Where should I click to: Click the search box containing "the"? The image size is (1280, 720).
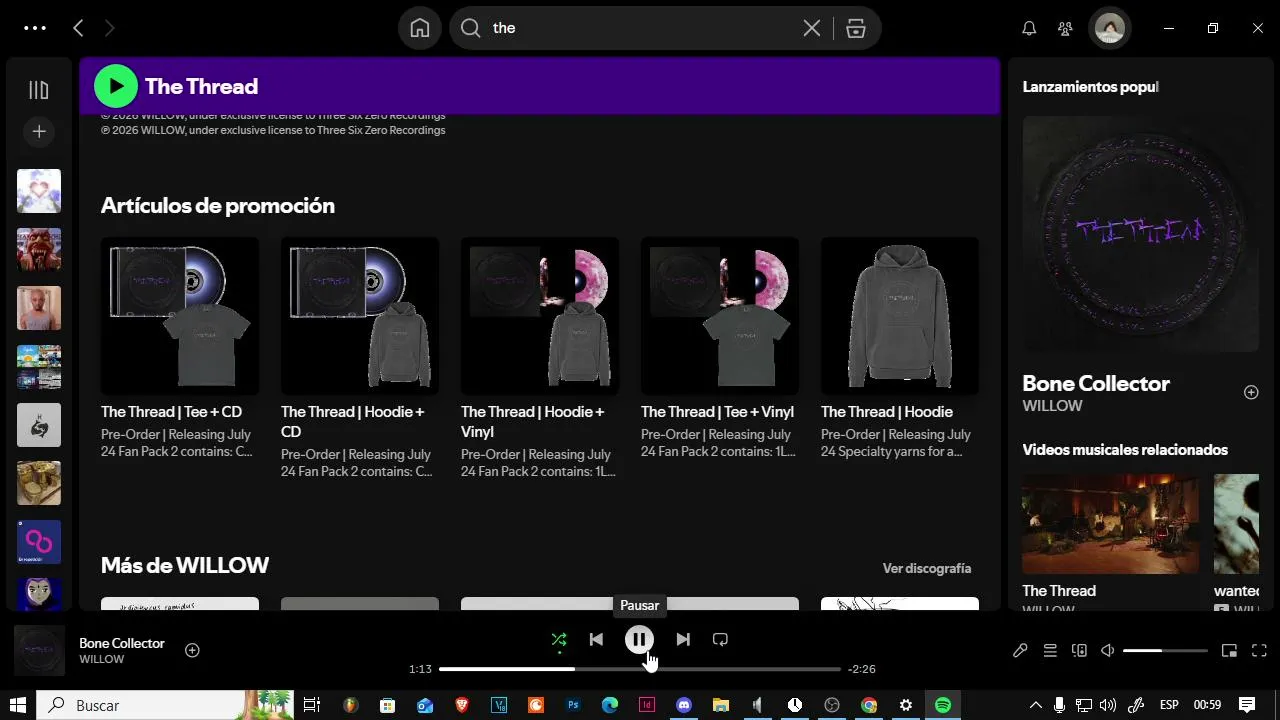665,28
